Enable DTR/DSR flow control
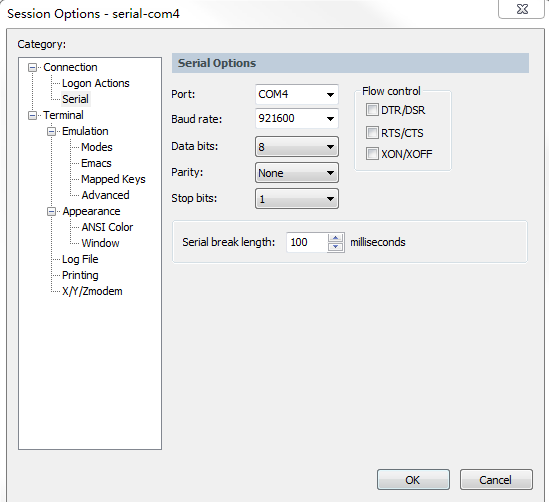This screenshot has height=502, width=549. [x=372, y=110]
